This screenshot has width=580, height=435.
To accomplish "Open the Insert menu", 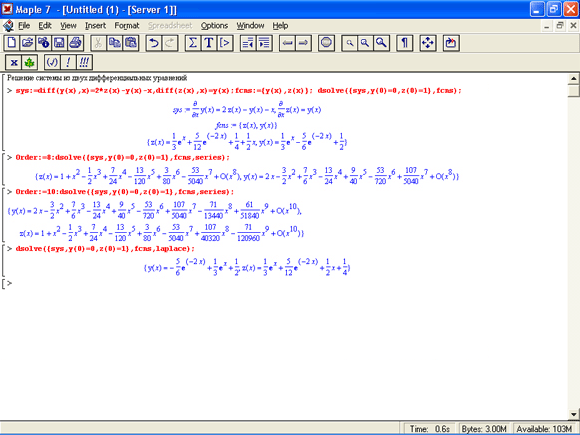I will point(95,26).
